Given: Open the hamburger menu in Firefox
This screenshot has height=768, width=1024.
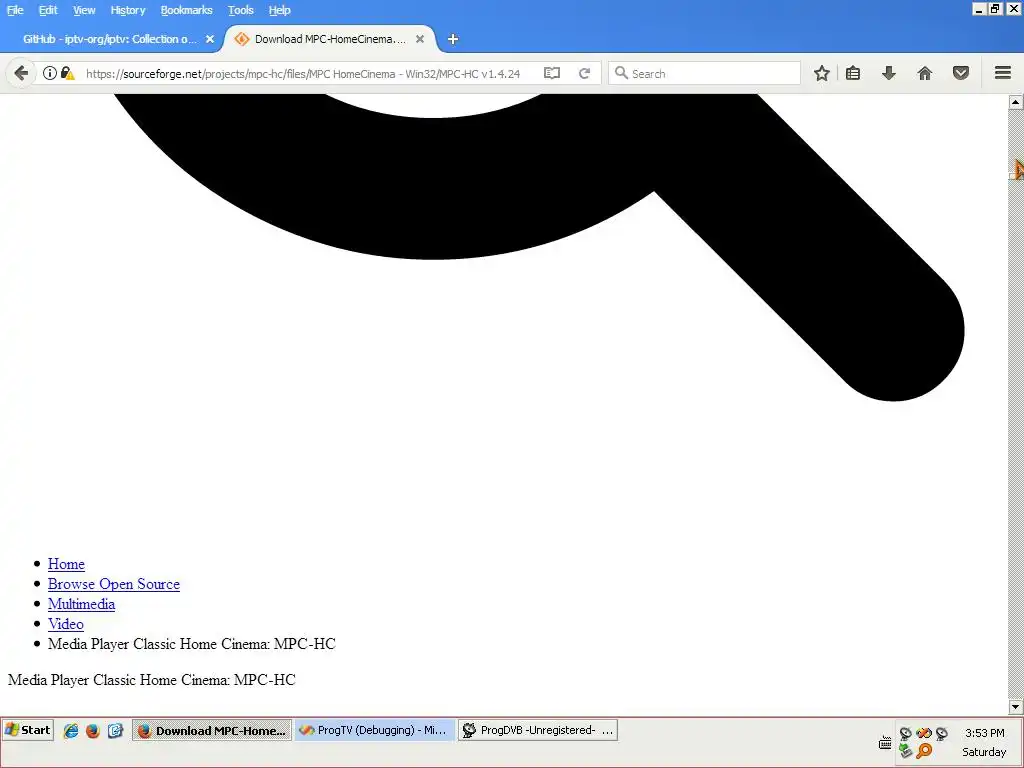Looking at the screenshot, I should [x=1003, y=72].
